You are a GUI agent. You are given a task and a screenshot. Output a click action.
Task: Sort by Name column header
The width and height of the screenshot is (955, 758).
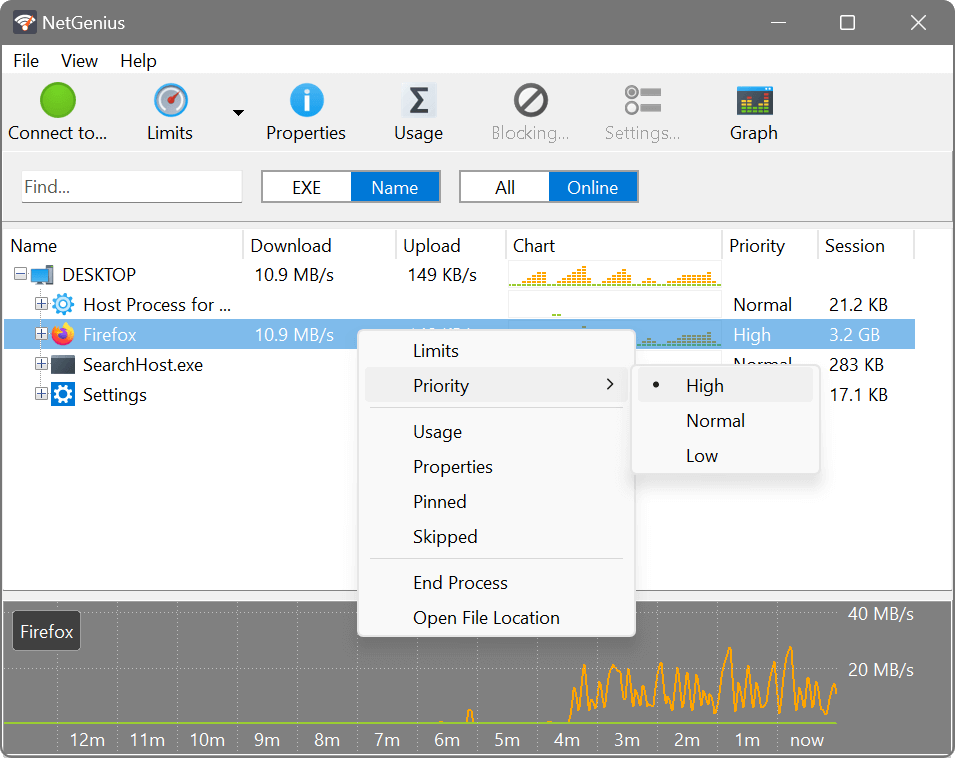tap(122, 246)
